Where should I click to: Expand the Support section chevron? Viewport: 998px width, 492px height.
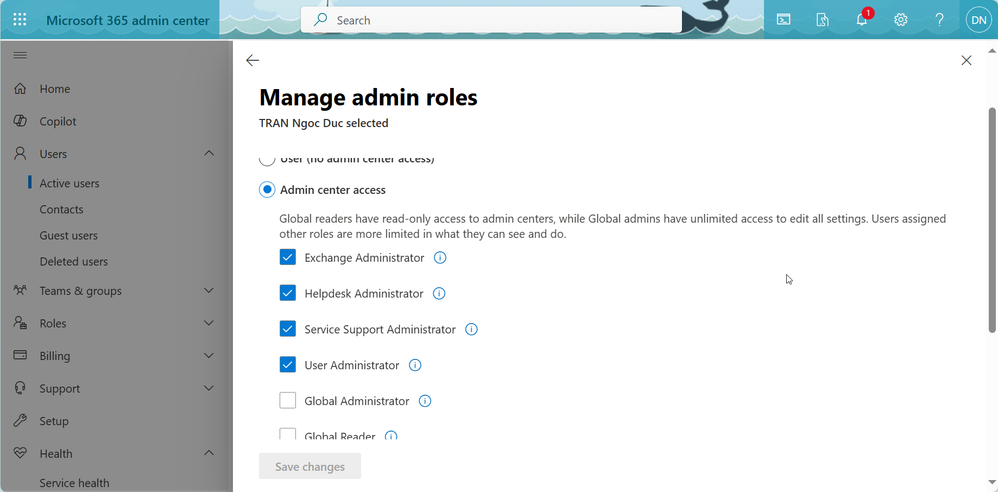(x=209, y=388)
